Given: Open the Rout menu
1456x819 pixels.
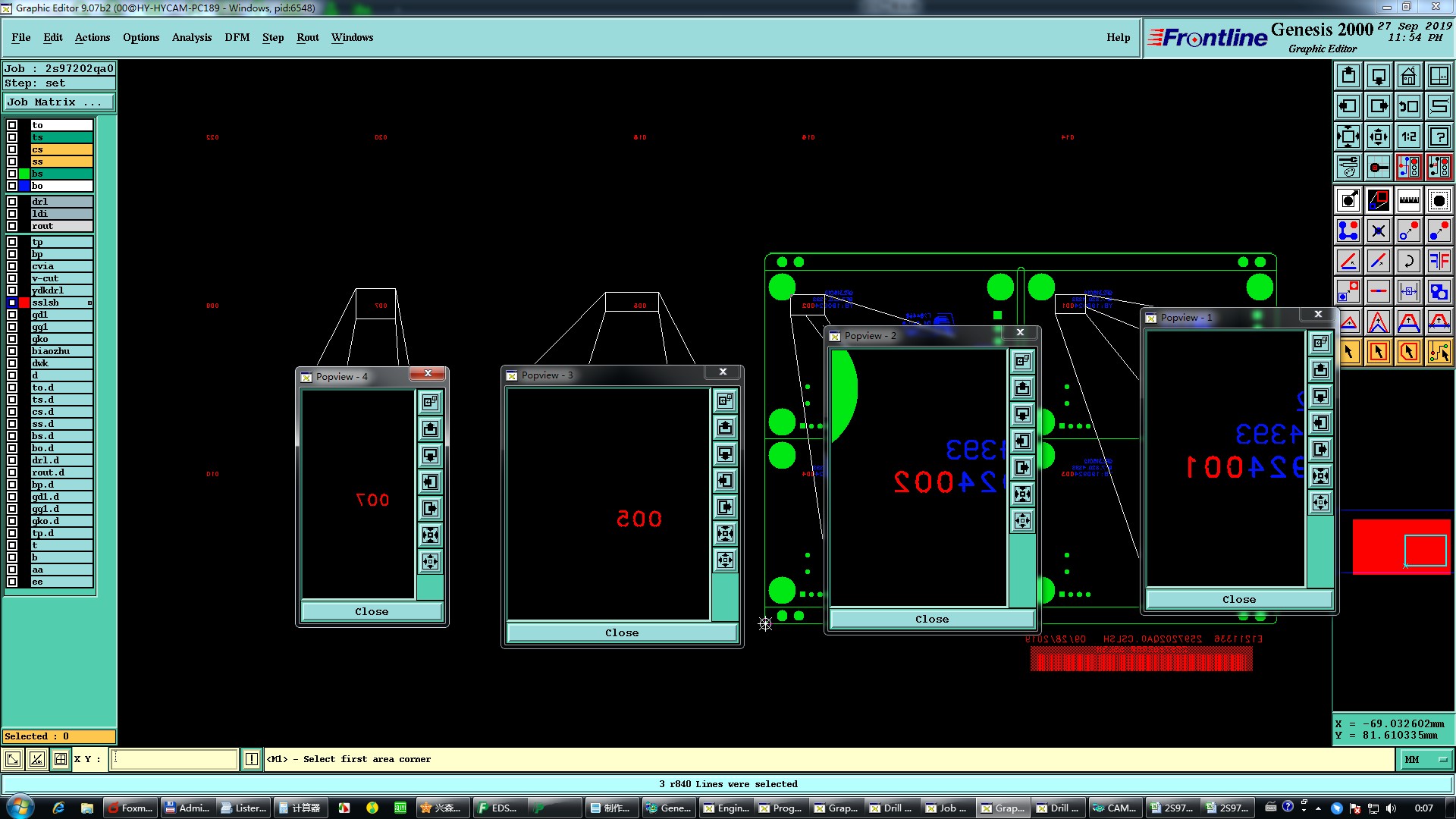Looking at the screenshot, I should [x=308, y=37].
